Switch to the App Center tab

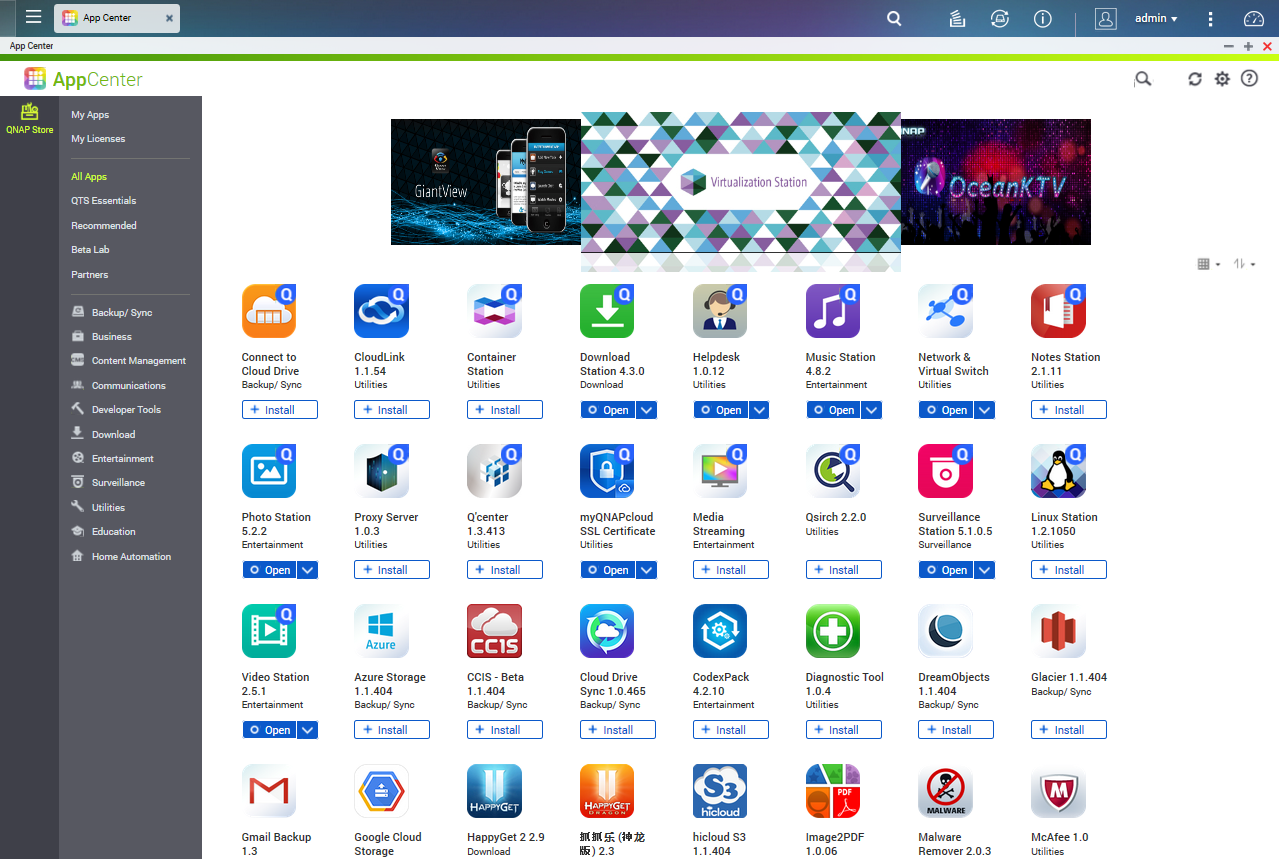117,18
